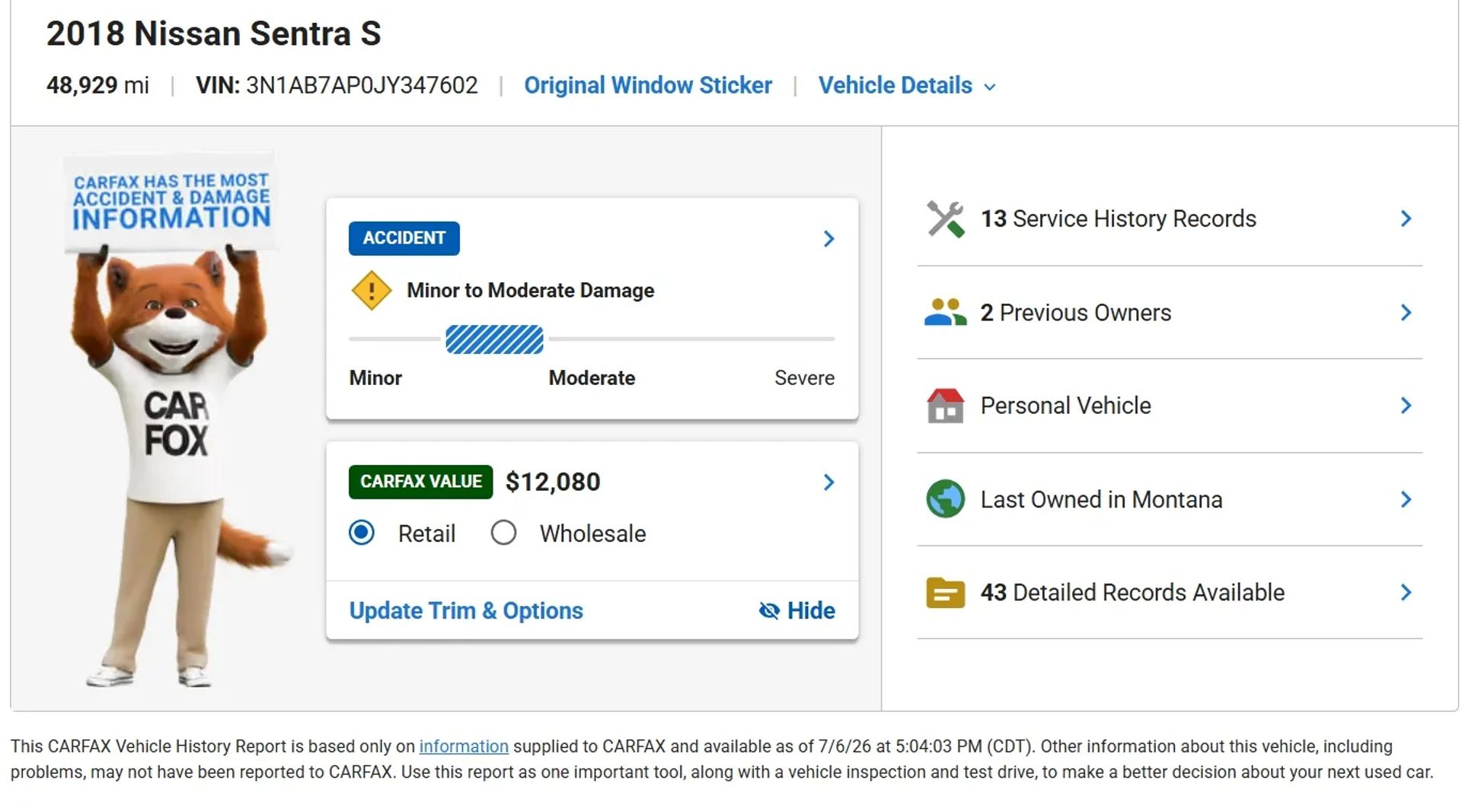Viewport: 1462px width, 812px height.
Task: Expand the Vehicle Details dropdown
Action: 907,85
